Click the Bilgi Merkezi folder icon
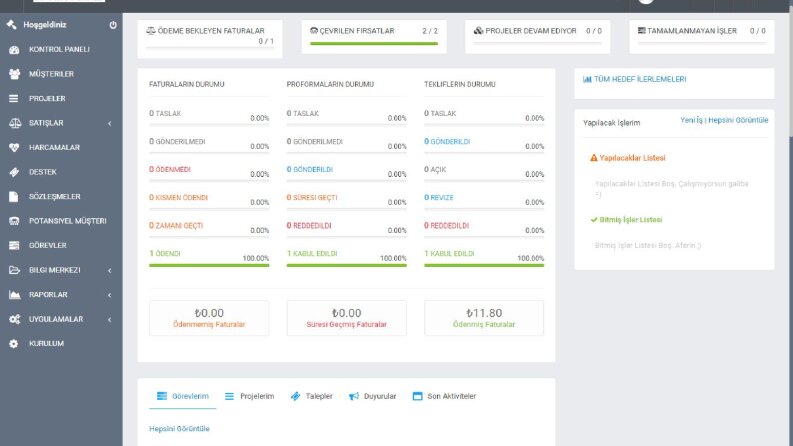793x446 pixels. tap(14, 270)
